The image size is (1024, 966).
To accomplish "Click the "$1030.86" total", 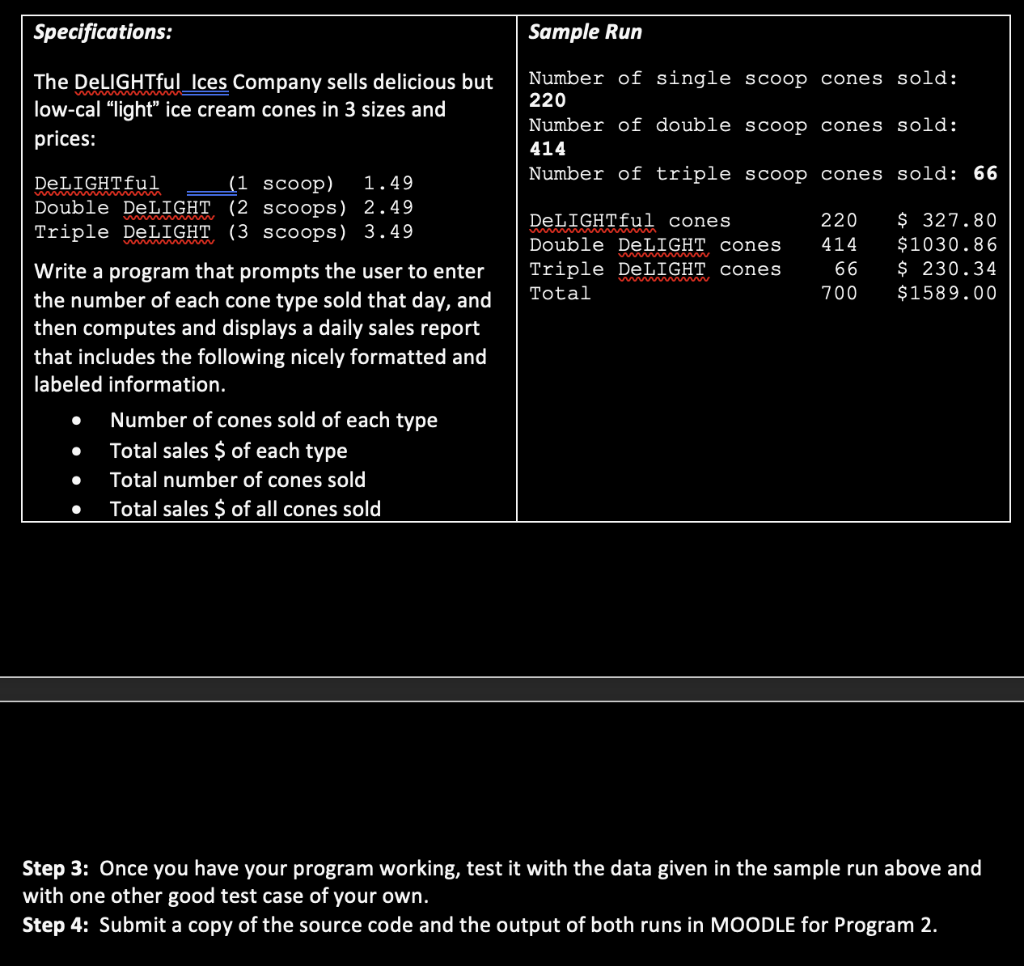I will 946,245.
